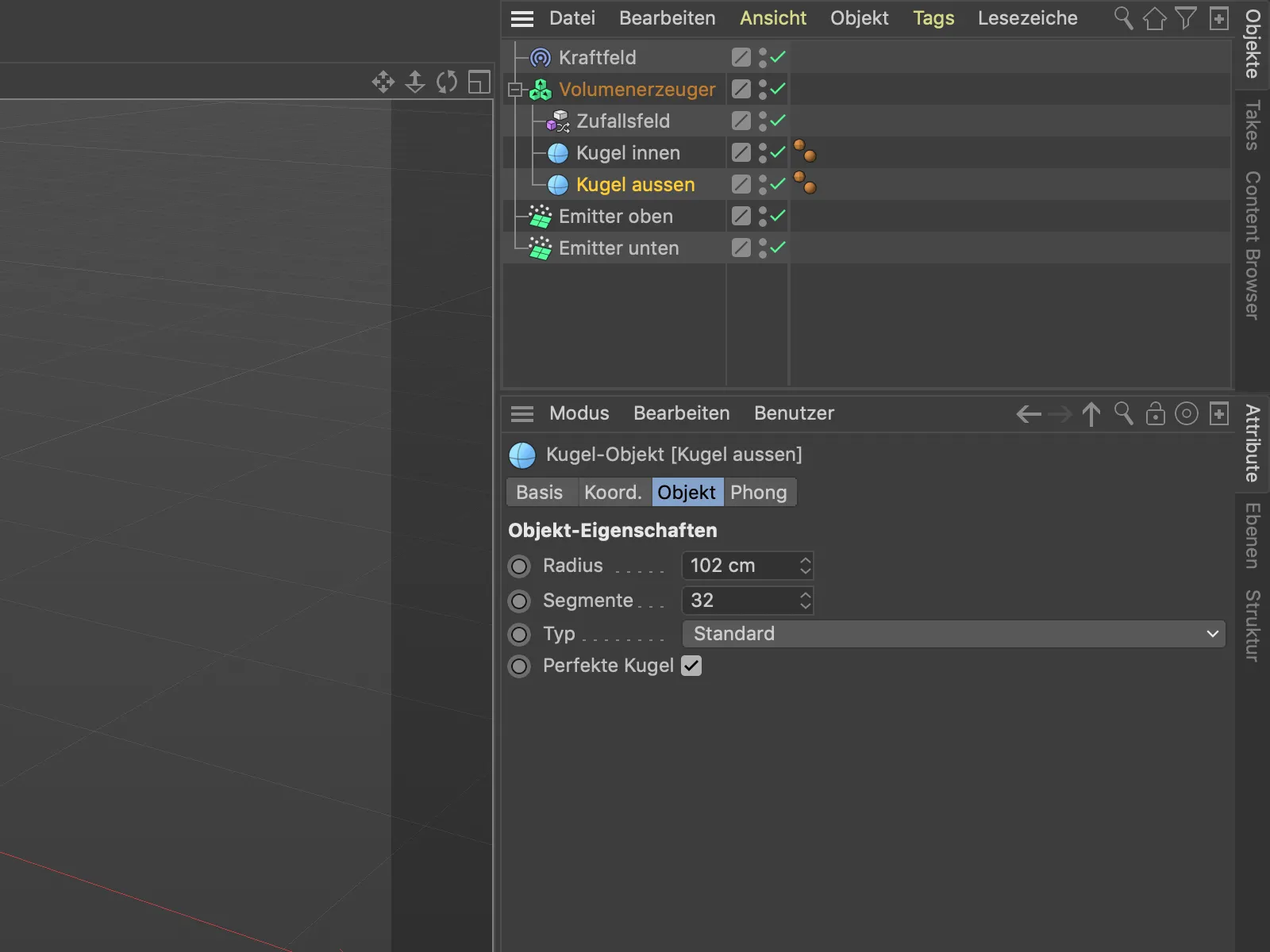Click the Kugel aussen sphere icon

click(x=558, y=184)
